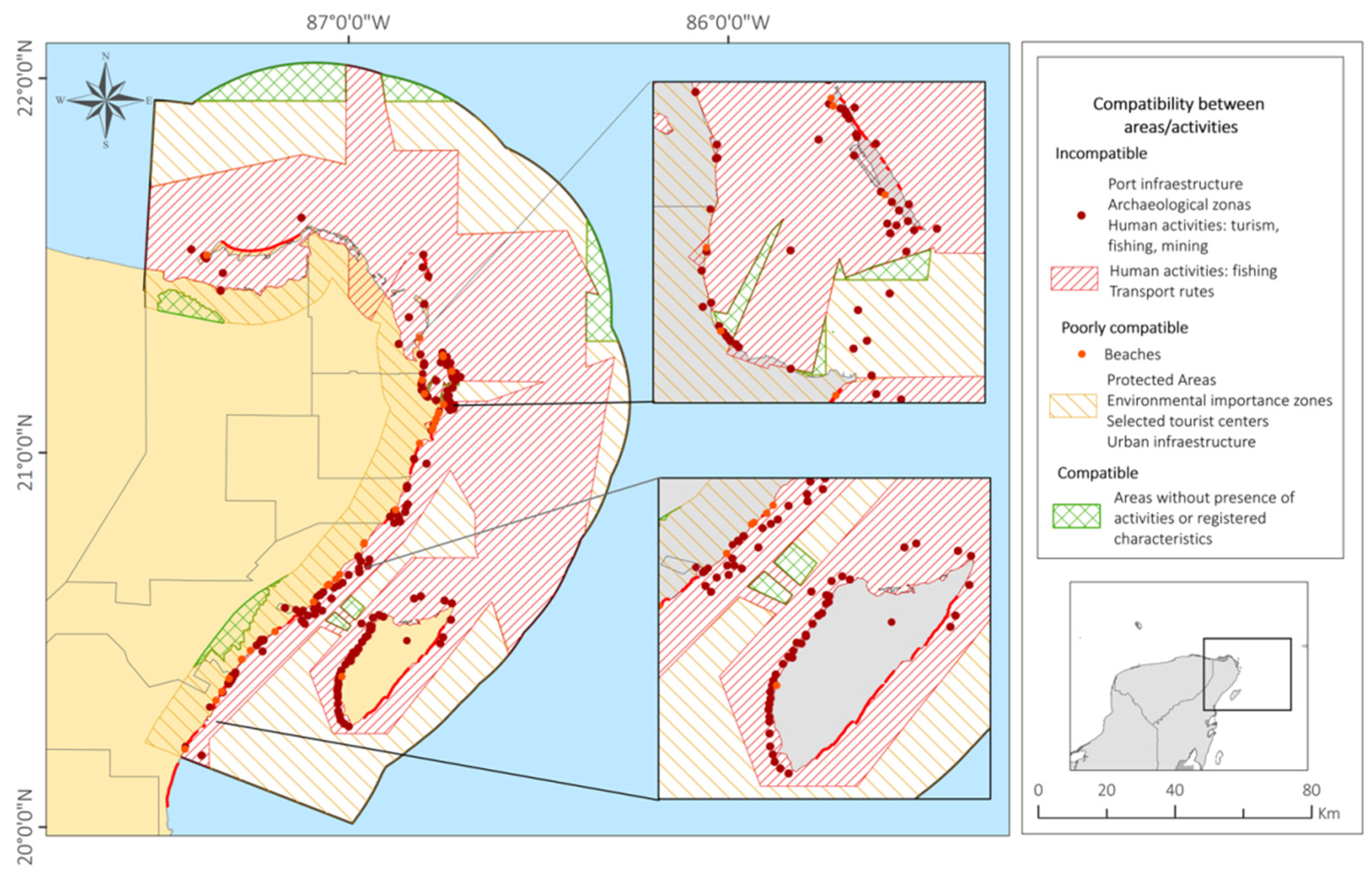Click the 'Port infraestructure' legend text
Viewport: 1372px width, 883px height.
pyautogui.click(x=1175, y=184)
